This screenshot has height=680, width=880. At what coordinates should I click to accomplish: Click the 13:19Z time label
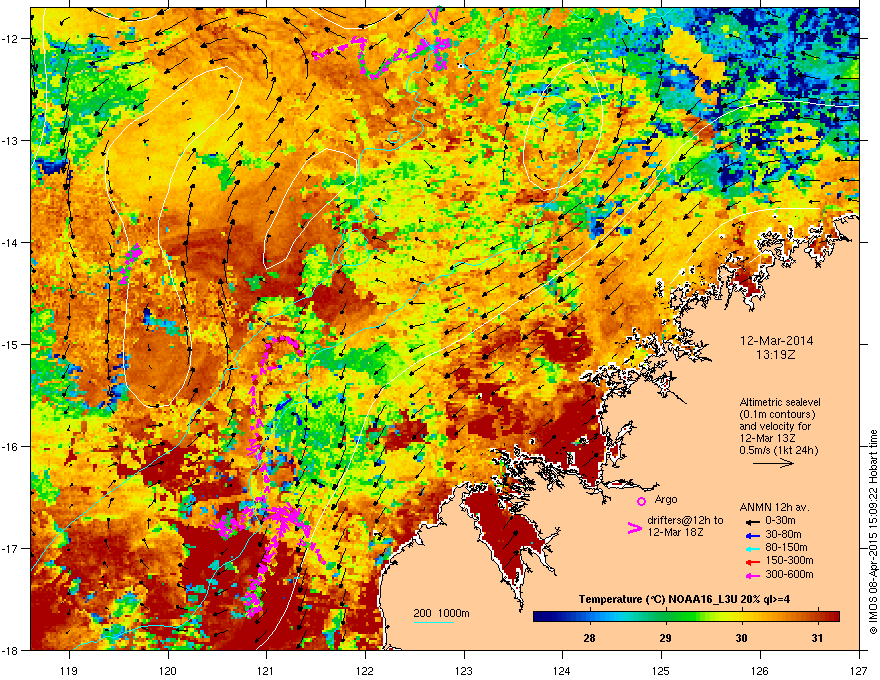[x=776, y=355]
